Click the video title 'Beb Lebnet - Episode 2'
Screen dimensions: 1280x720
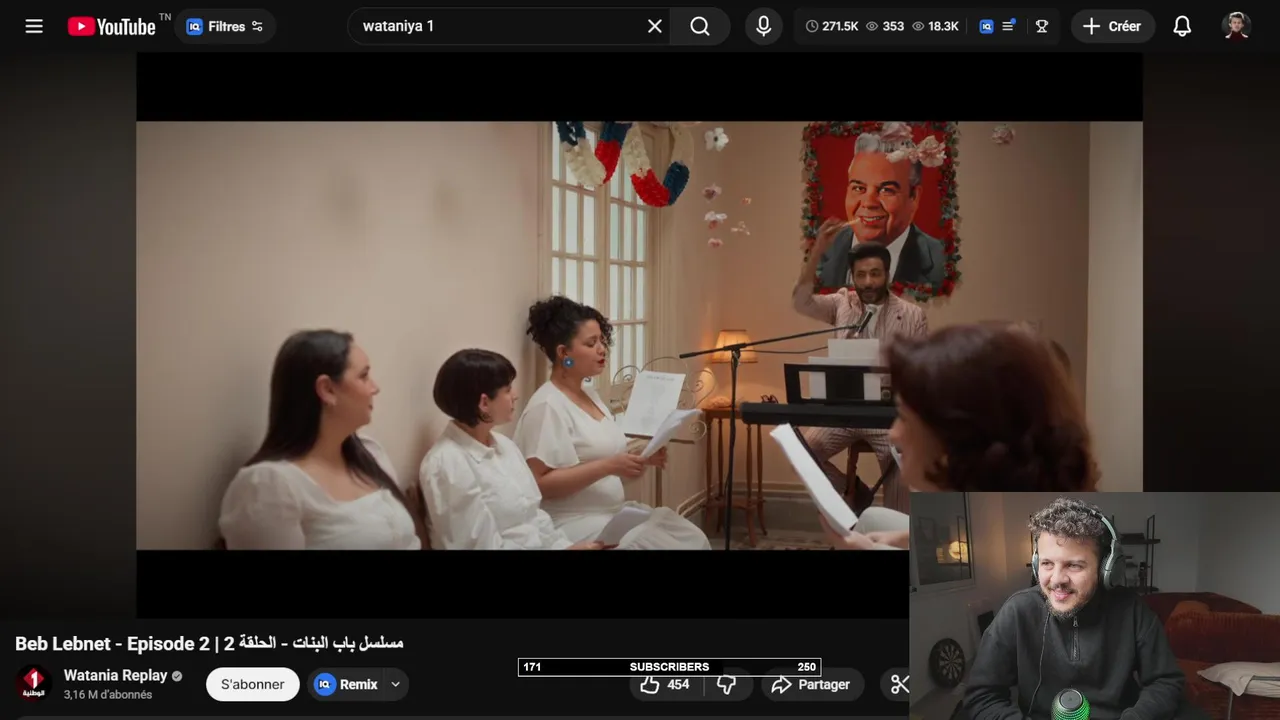(209, 643)
